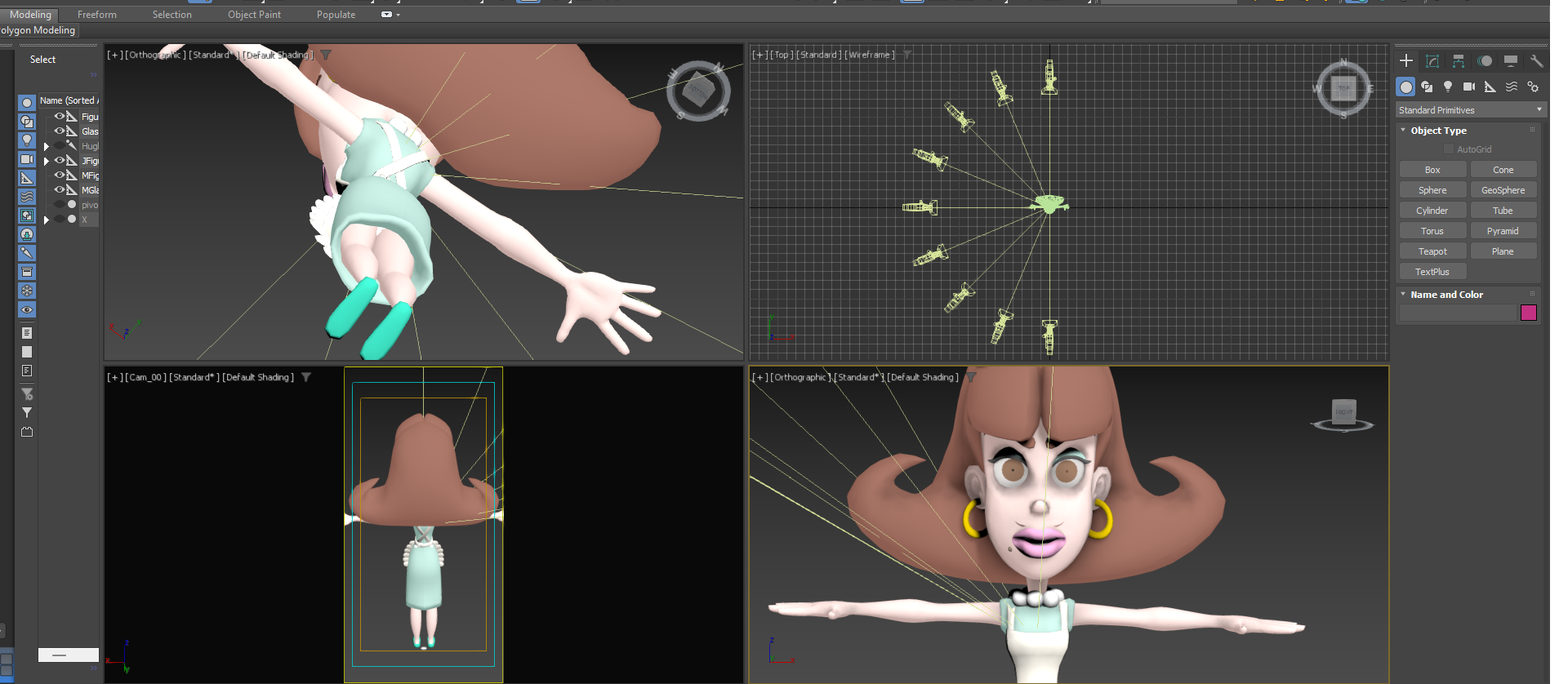1568x684 pixels.
Task: Hide the Glas object via eye icon
Action: click(59, 131)
